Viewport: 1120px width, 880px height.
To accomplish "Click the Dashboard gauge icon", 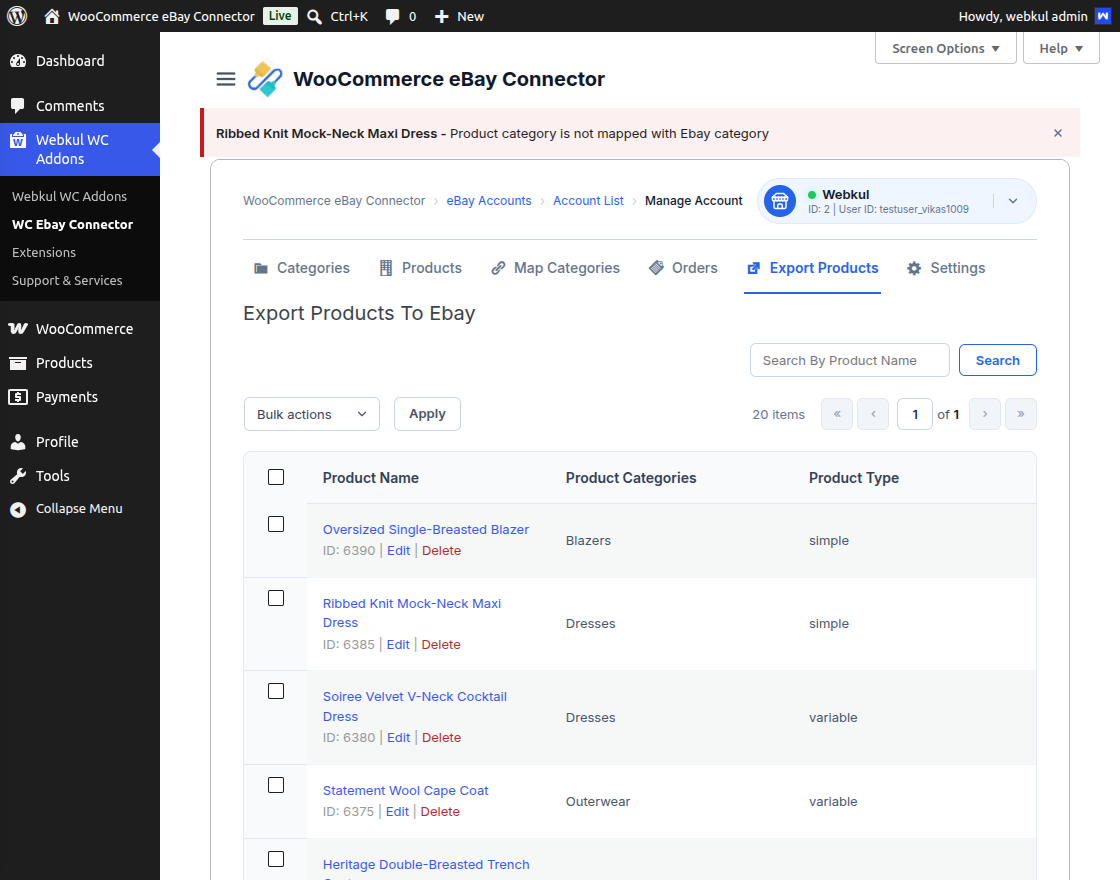I will (18, 61).
